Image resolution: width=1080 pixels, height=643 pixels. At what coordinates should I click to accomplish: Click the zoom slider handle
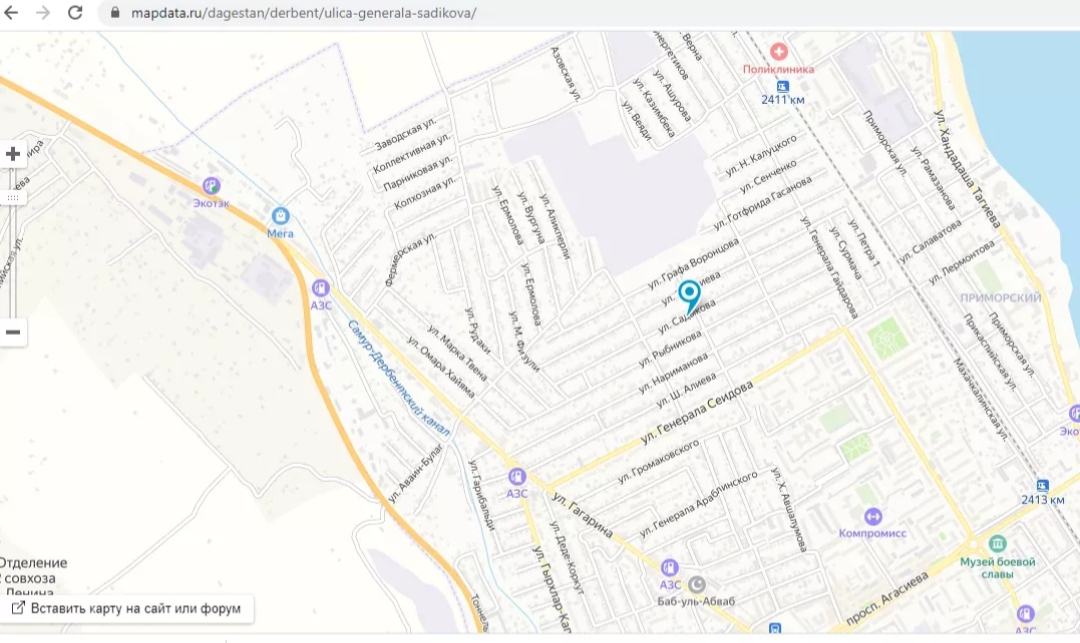pos(12,198)
